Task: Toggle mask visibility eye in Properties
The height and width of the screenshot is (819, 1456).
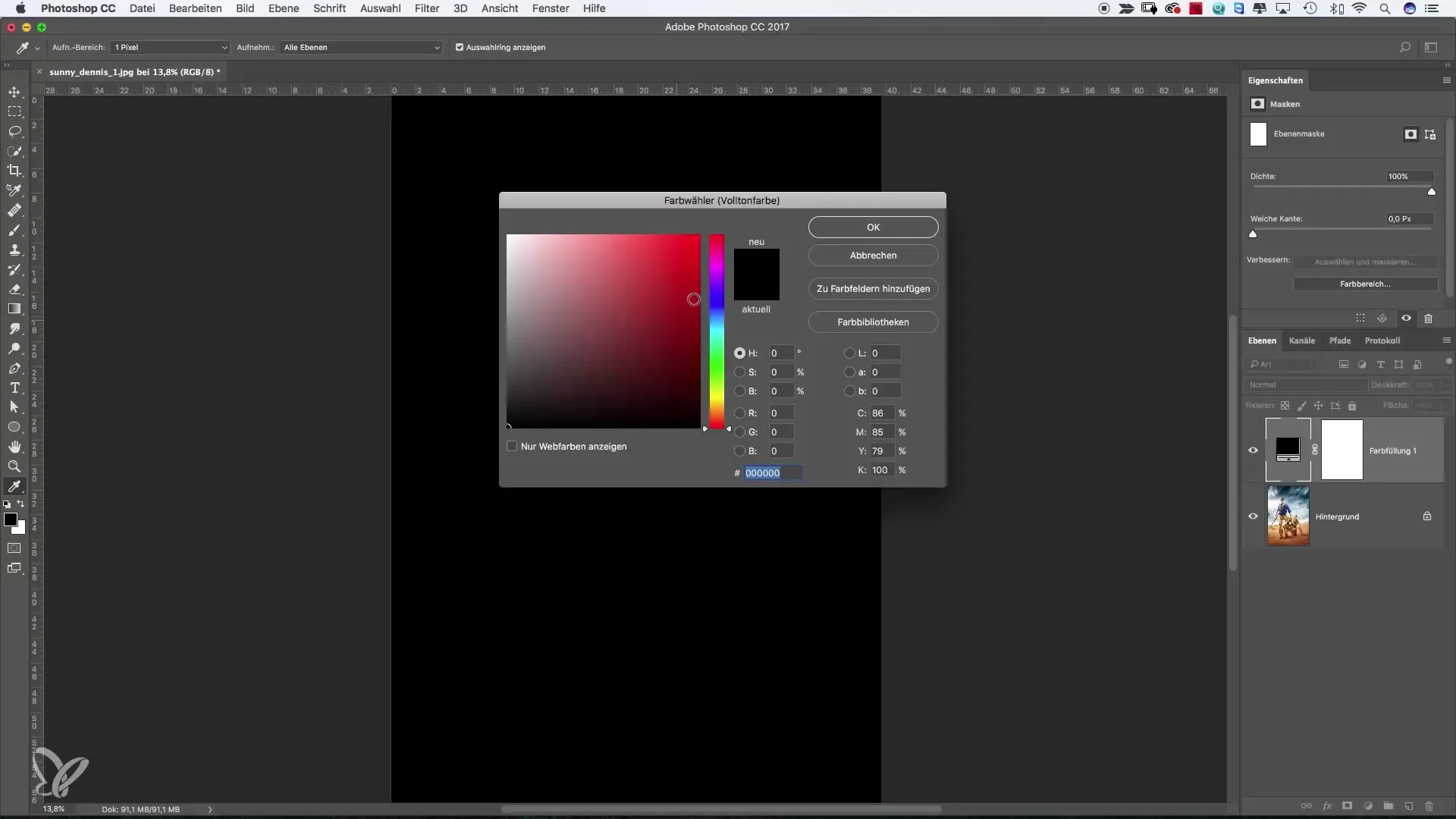Action: coord(1406,318)
